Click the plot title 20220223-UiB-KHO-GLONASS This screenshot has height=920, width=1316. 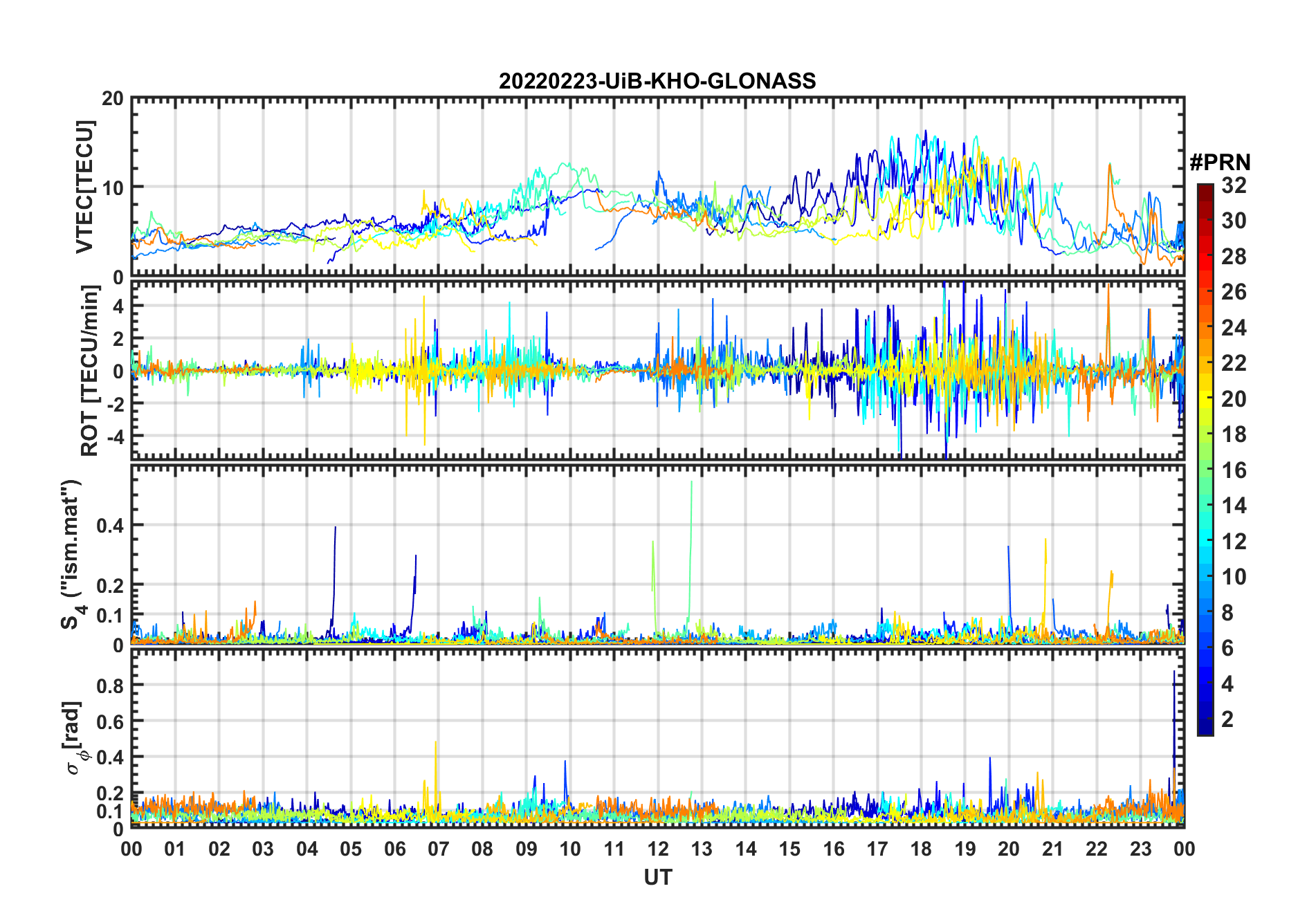point(657,81)
